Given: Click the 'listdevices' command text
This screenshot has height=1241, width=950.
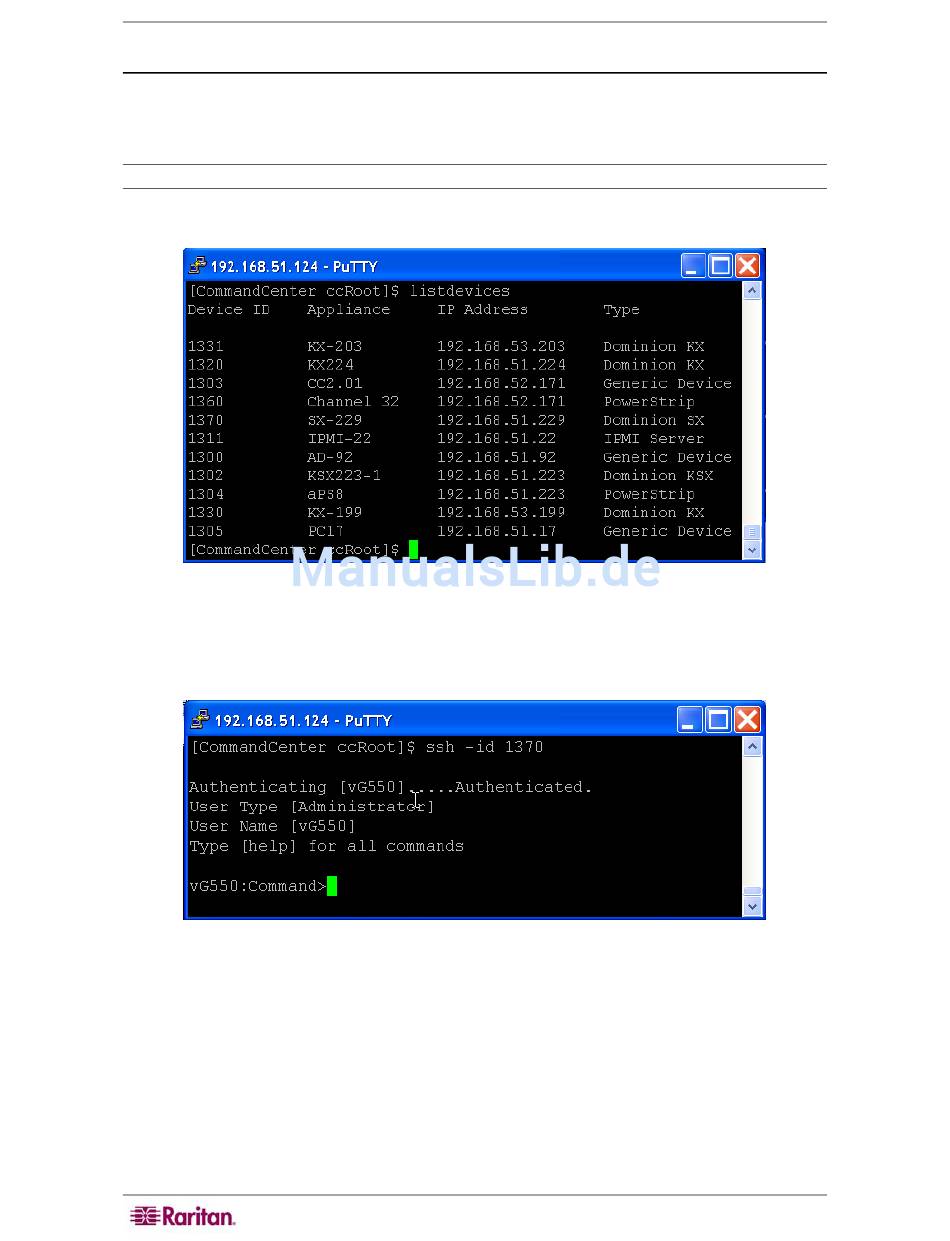Looking at the screenshot, I should pyautogui.click(x=459, y=291).
